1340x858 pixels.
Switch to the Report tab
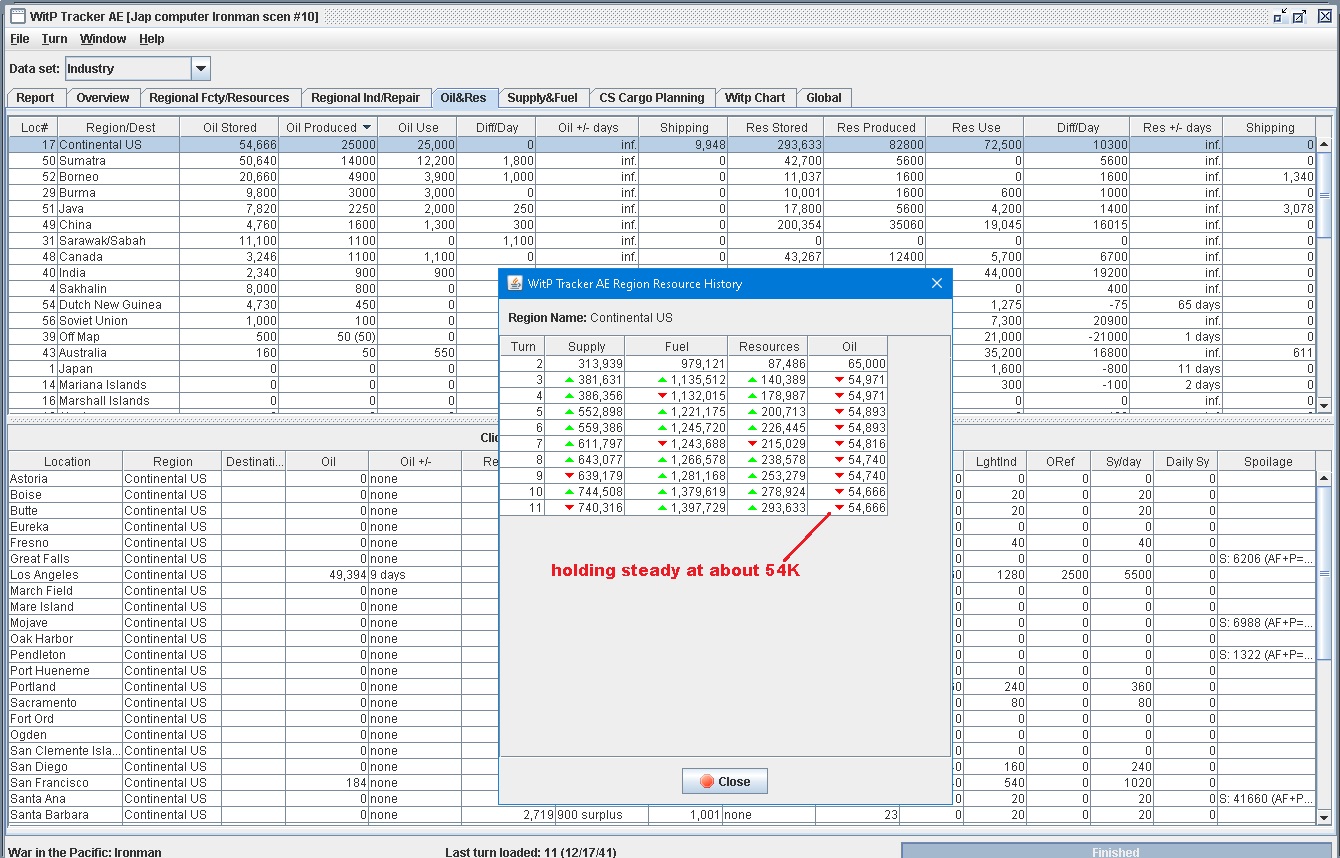(x=36, y=98)
